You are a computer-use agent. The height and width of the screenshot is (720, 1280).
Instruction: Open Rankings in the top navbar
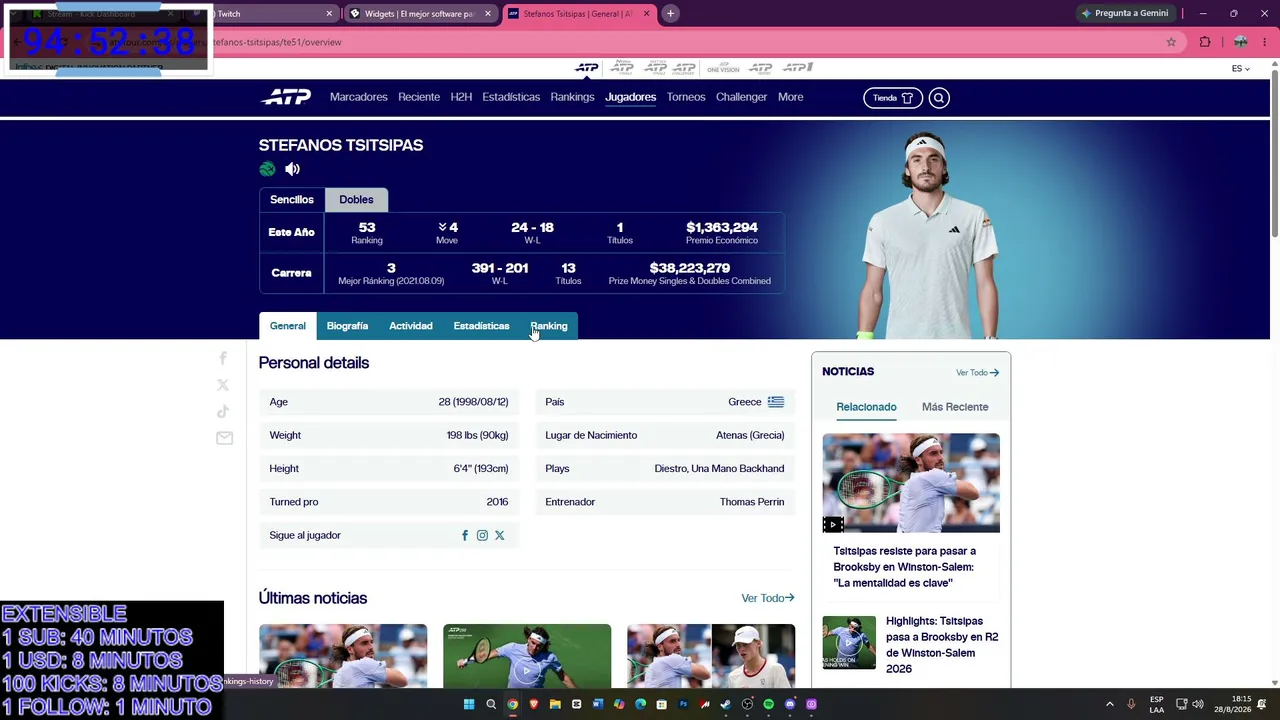tap(572, 97)
